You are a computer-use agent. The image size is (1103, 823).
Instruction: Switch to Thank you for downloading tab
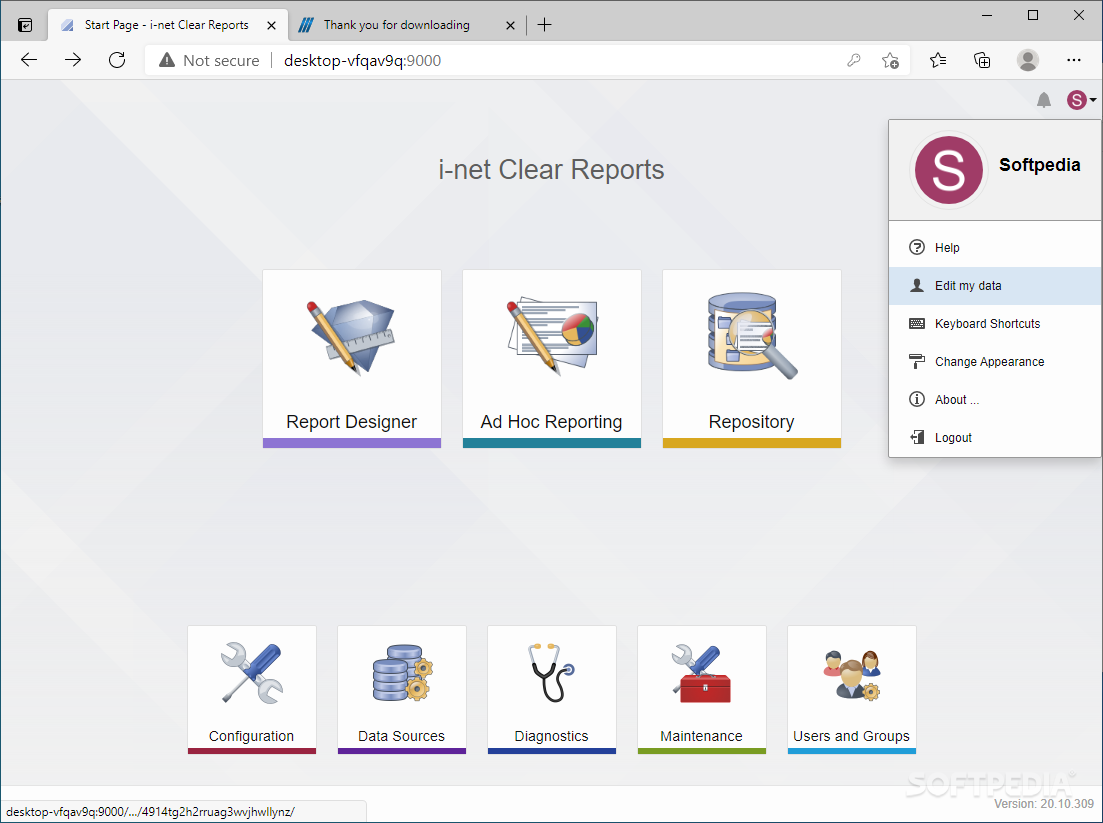pos(397,25)
